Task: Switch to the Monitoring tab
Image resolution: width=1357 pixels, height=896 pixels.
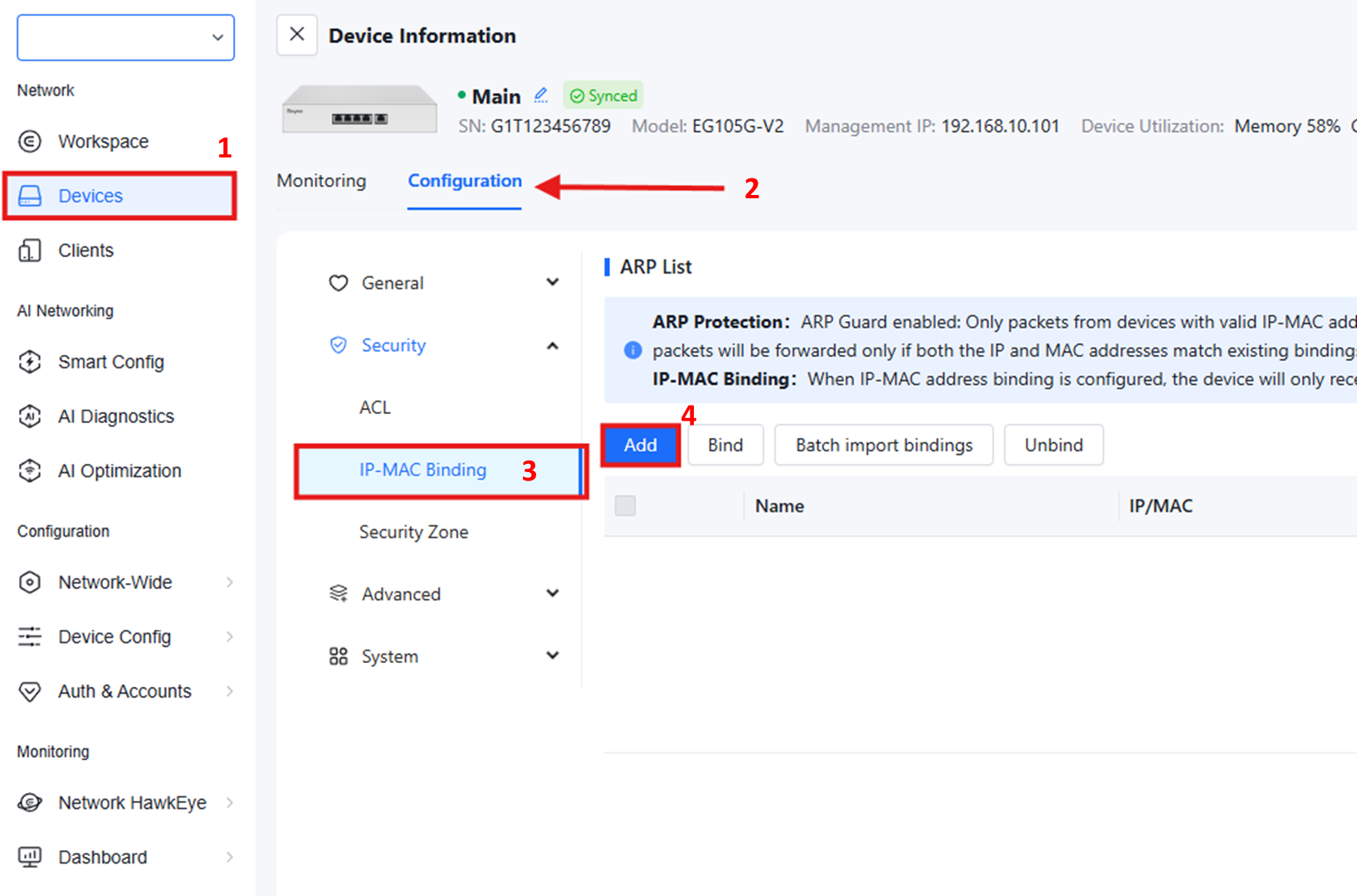Action: pos(321,181)
